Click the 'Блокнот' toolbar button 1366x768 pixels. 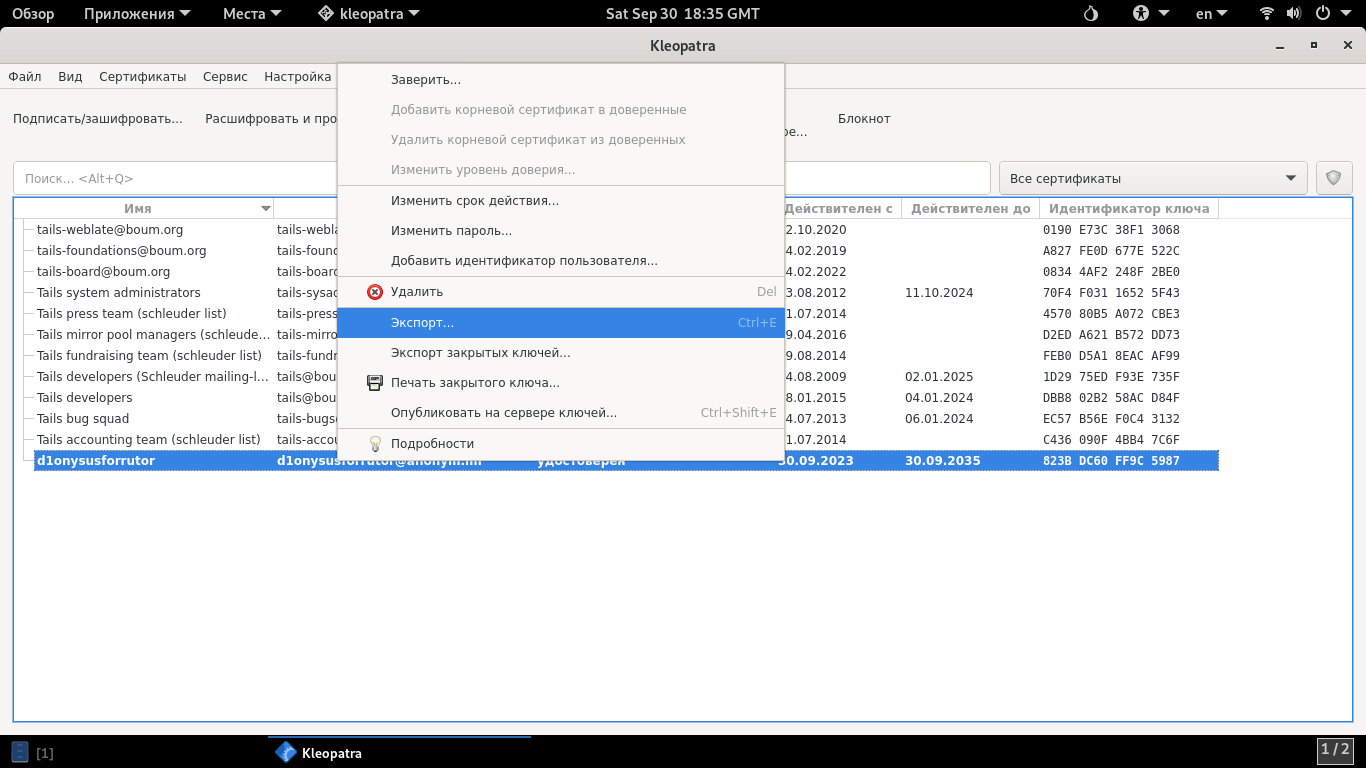(864, 119)
